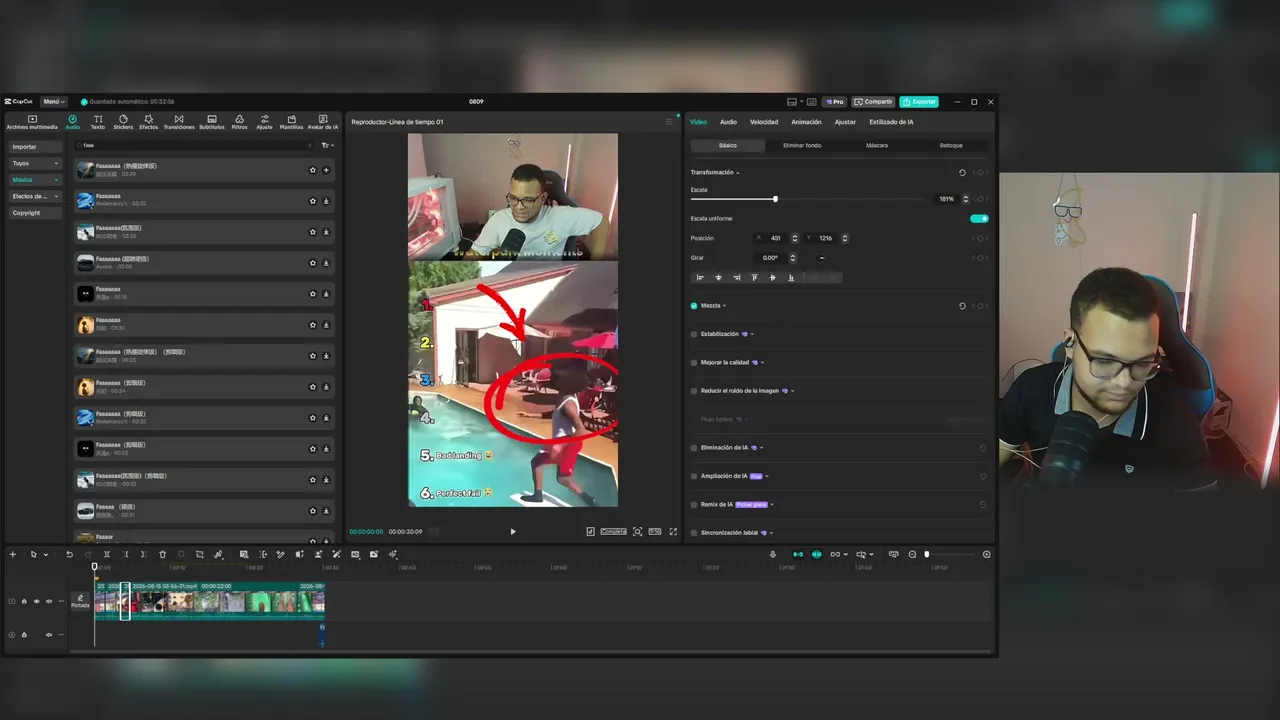
Task: Expand the Música category
Action: point(35,180)
